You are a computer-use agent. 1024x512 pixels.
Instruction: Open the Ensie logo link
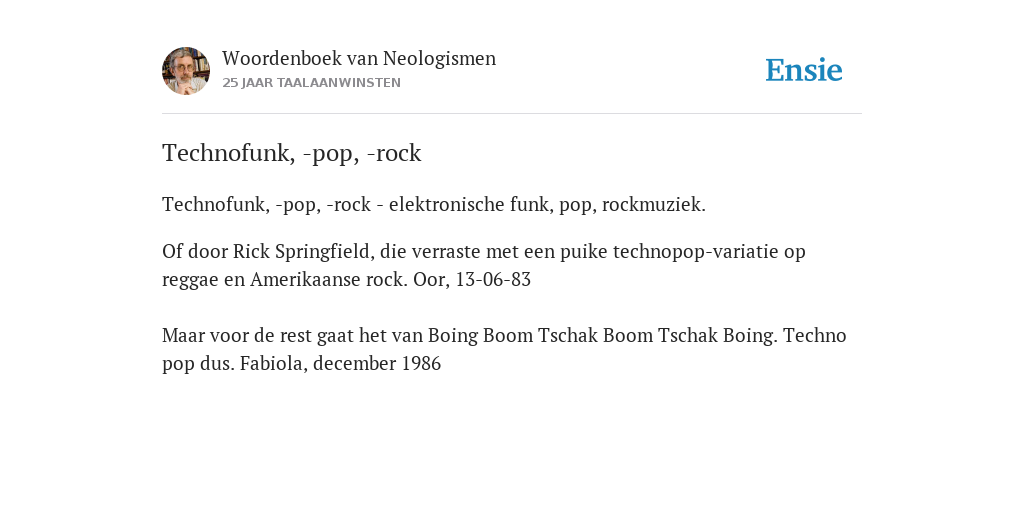tap(804, 71)
